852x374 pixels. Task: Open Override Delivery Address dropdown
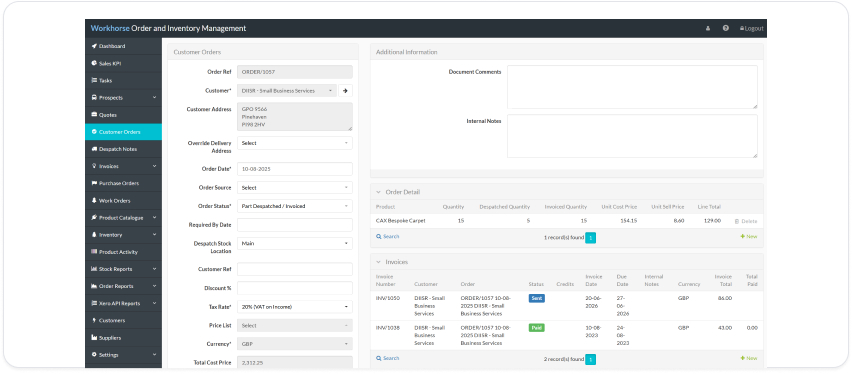pyautogui.click(x=295, y=143)
